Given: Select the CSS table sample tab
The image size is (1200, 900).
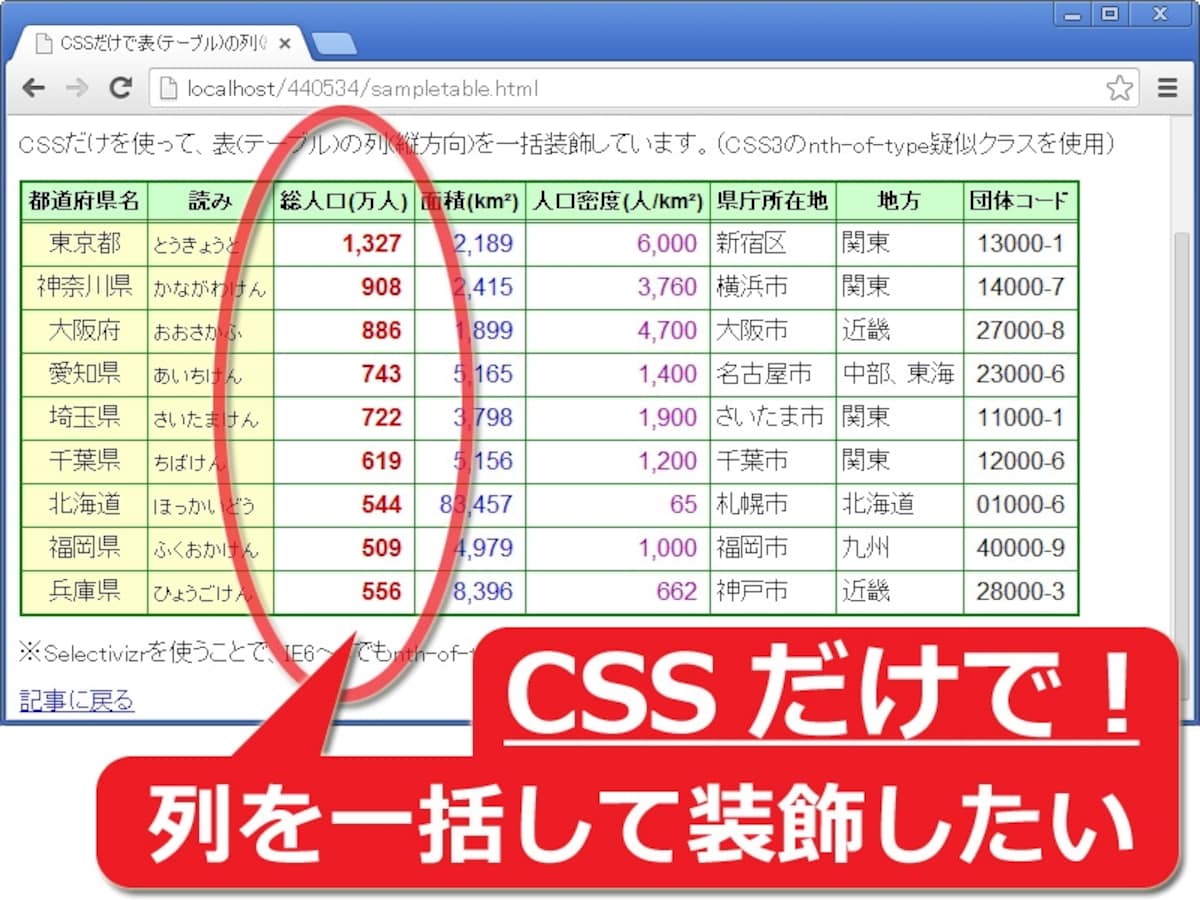Looking at the screenshot, I should pos(160,43).
